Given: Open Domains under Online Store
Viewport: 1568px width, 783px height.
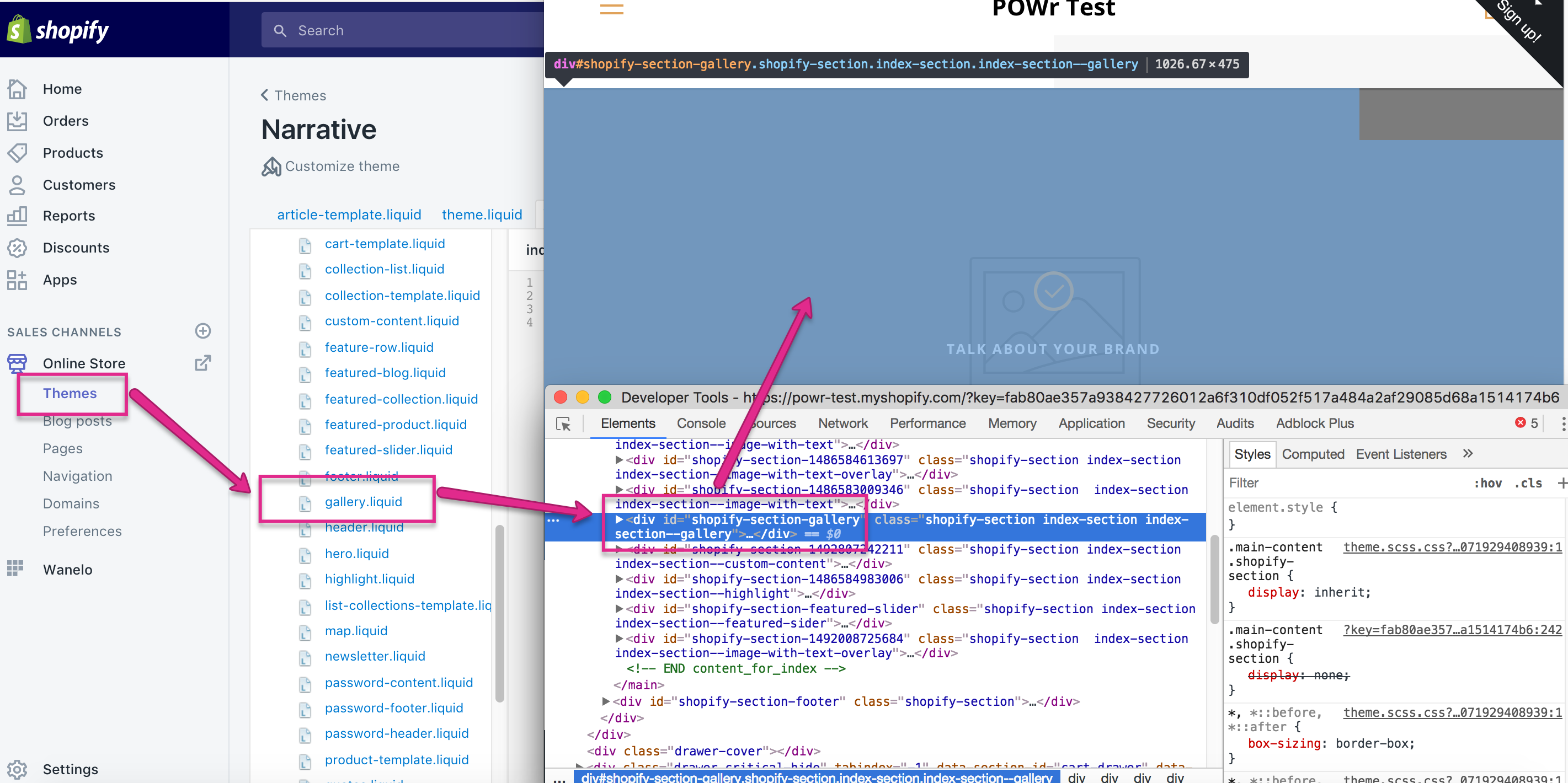Looking at the screenshot, I should (x=71, y=504).
